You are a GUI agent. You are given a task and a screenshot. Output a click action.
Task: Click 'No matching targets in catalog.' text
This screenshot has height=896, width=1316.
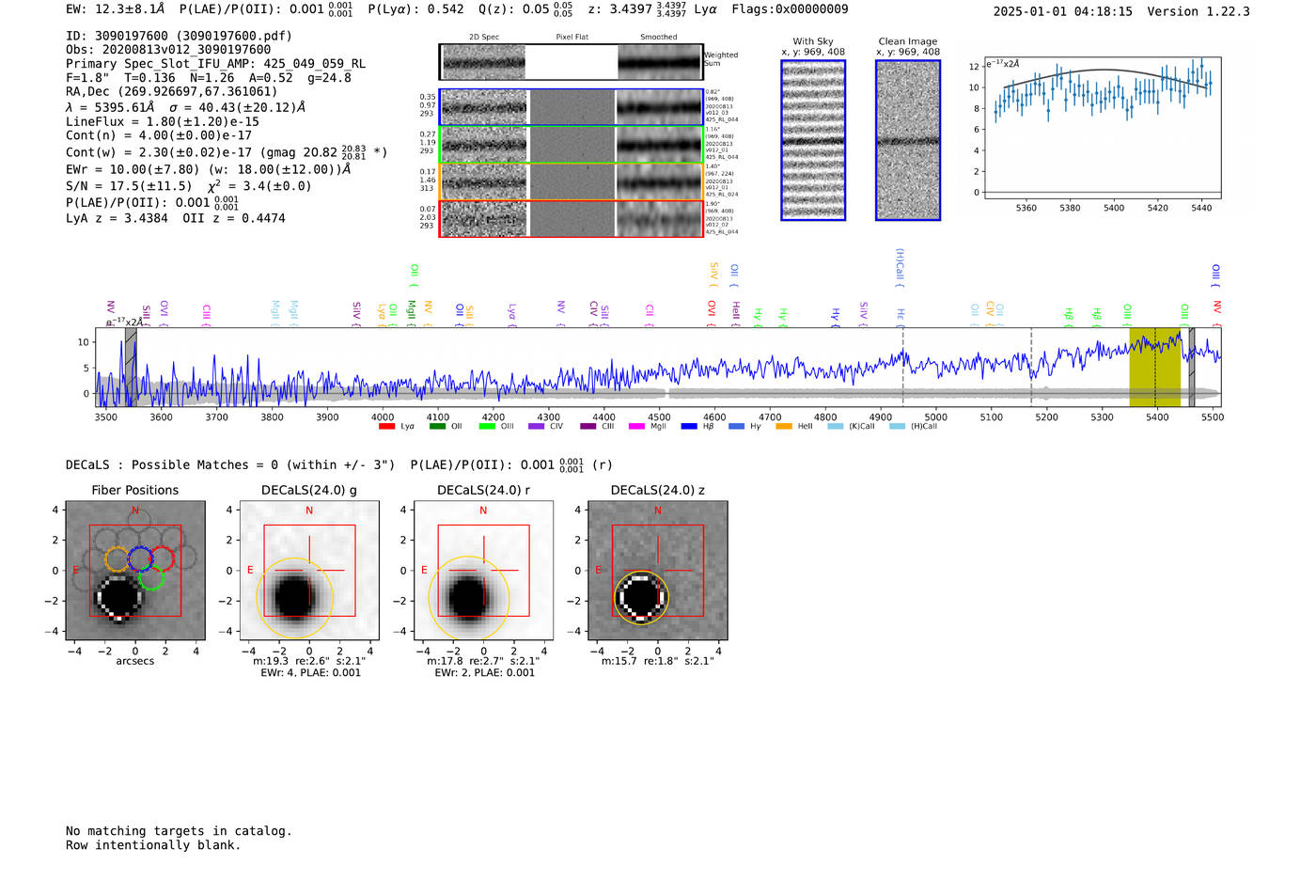click(179, 831)
